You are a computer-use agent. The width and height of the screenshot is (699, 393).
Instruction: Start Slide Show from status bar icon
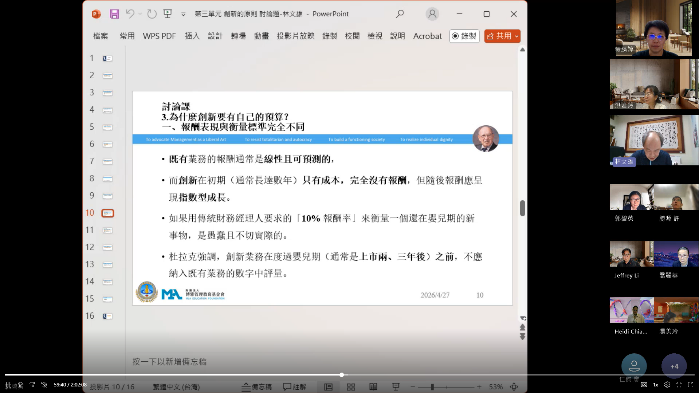(x=395, y=387)
